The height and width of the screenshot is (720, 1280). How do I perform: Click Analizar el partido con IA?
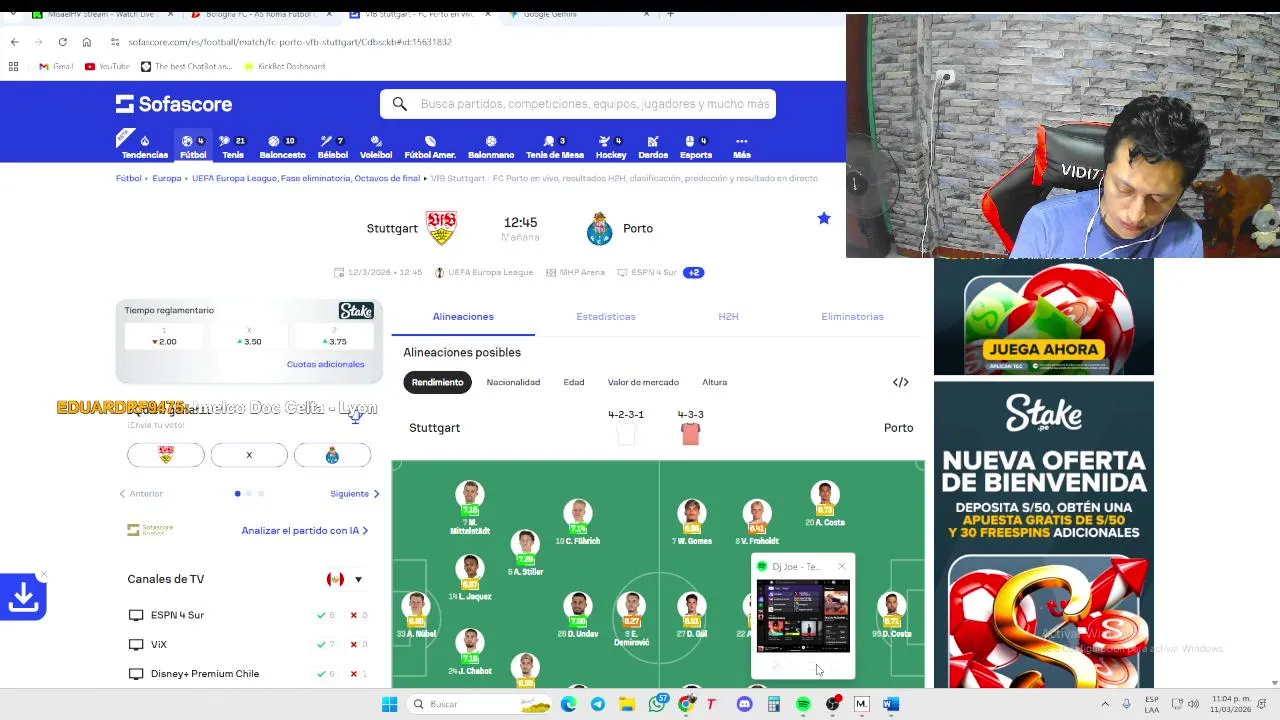[305, 531]
